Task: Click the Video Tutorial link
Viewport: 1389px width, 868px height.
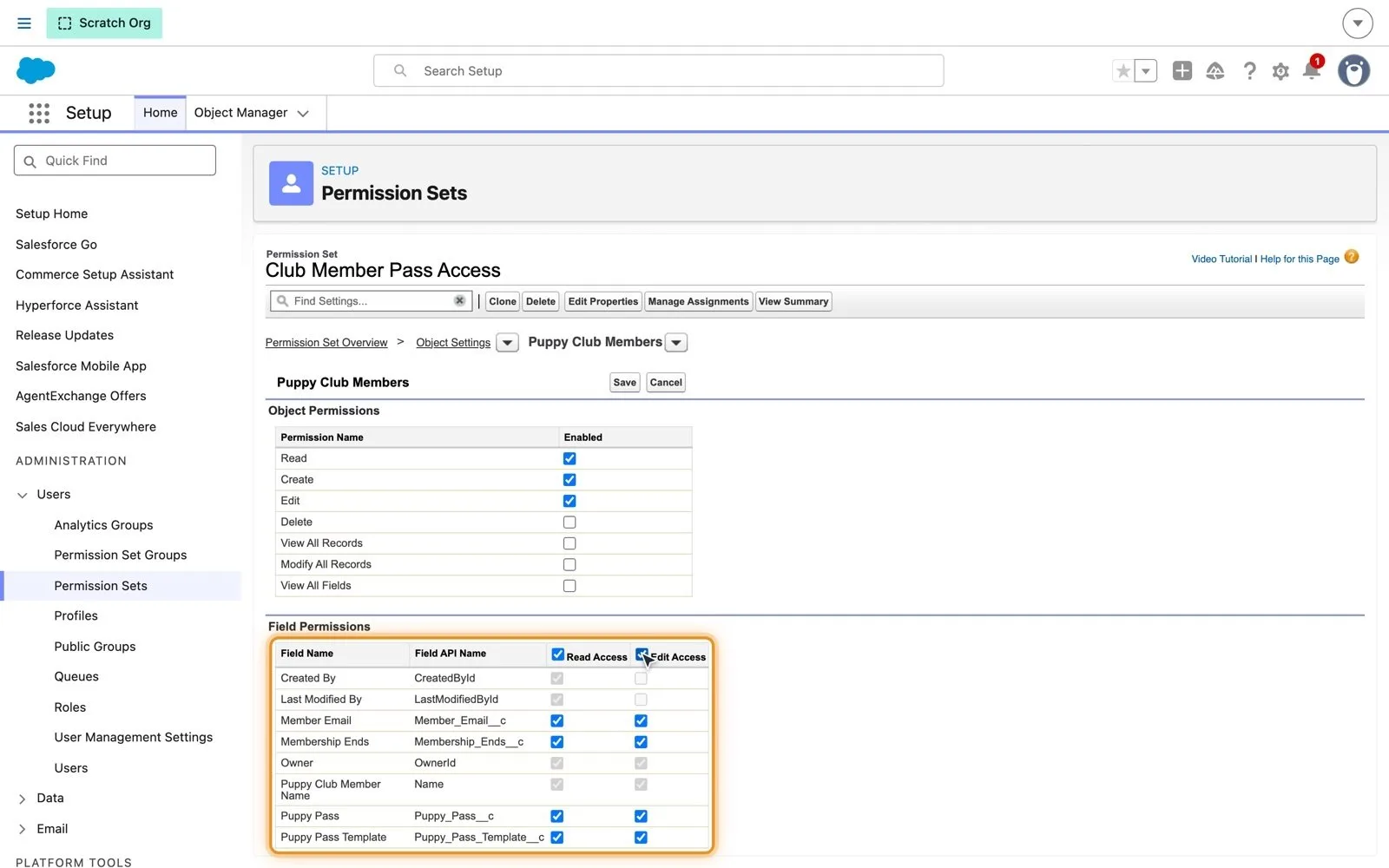Action: [1221, 259]
